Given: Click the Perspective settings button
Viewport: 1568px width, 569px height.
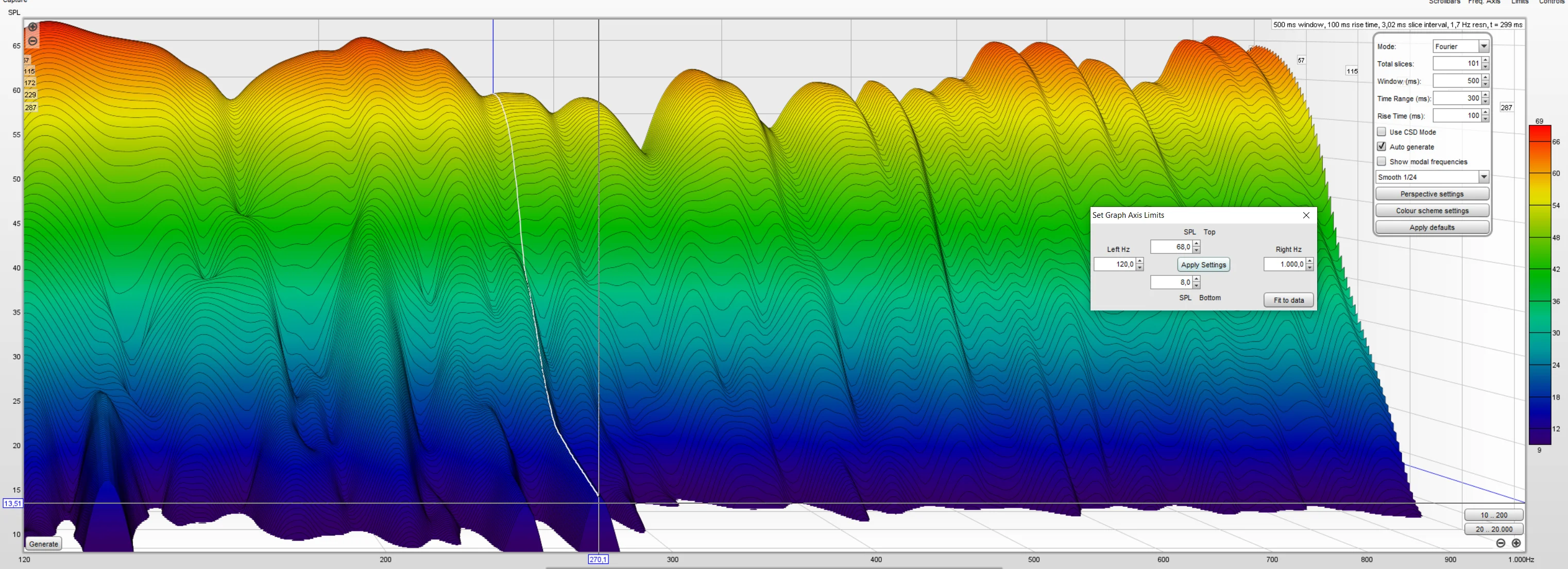Looking at the screenshot, I should pyautogui.click(x=1432, y=194).
